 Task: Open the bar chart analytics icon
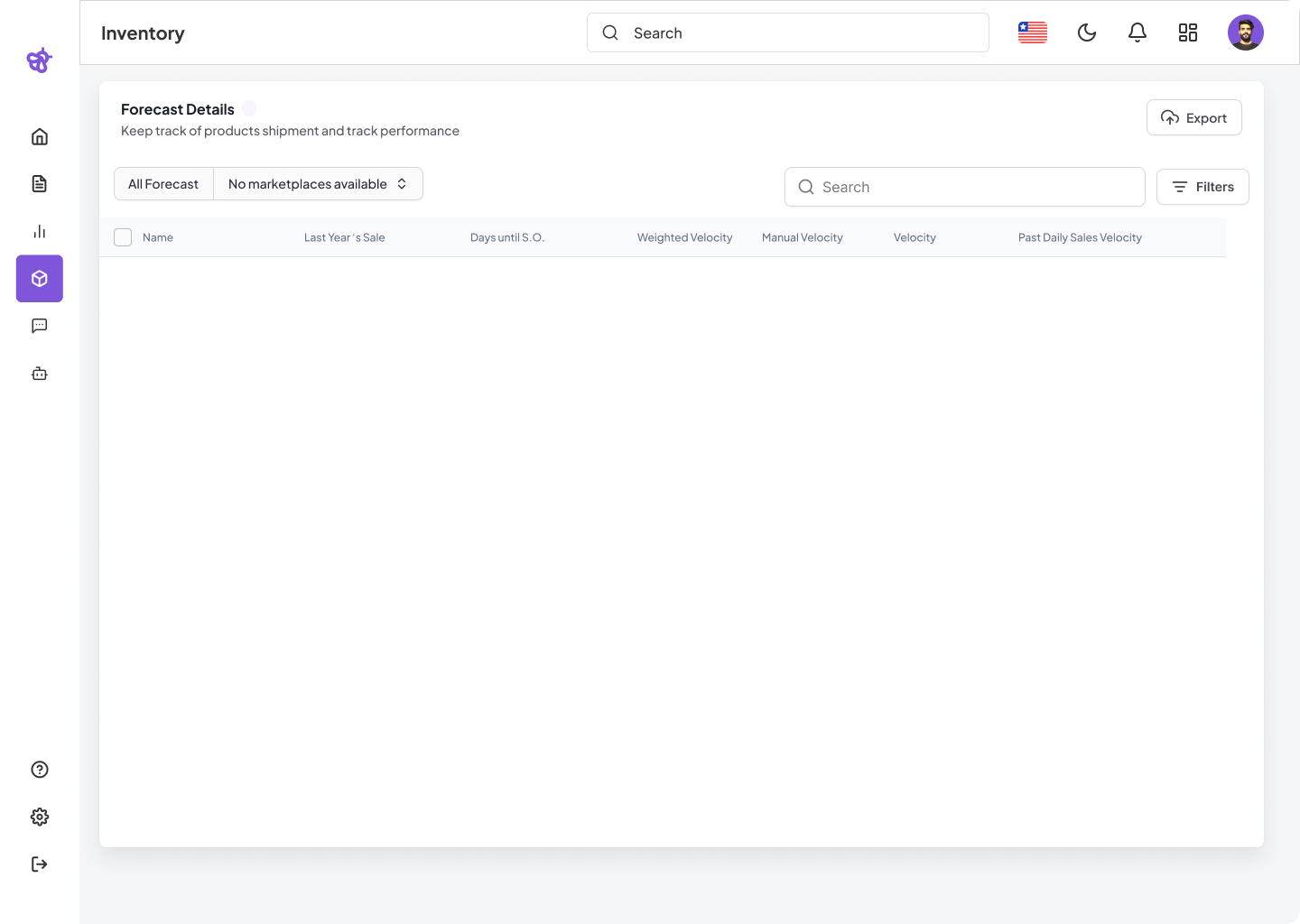(x=40, y=232)
